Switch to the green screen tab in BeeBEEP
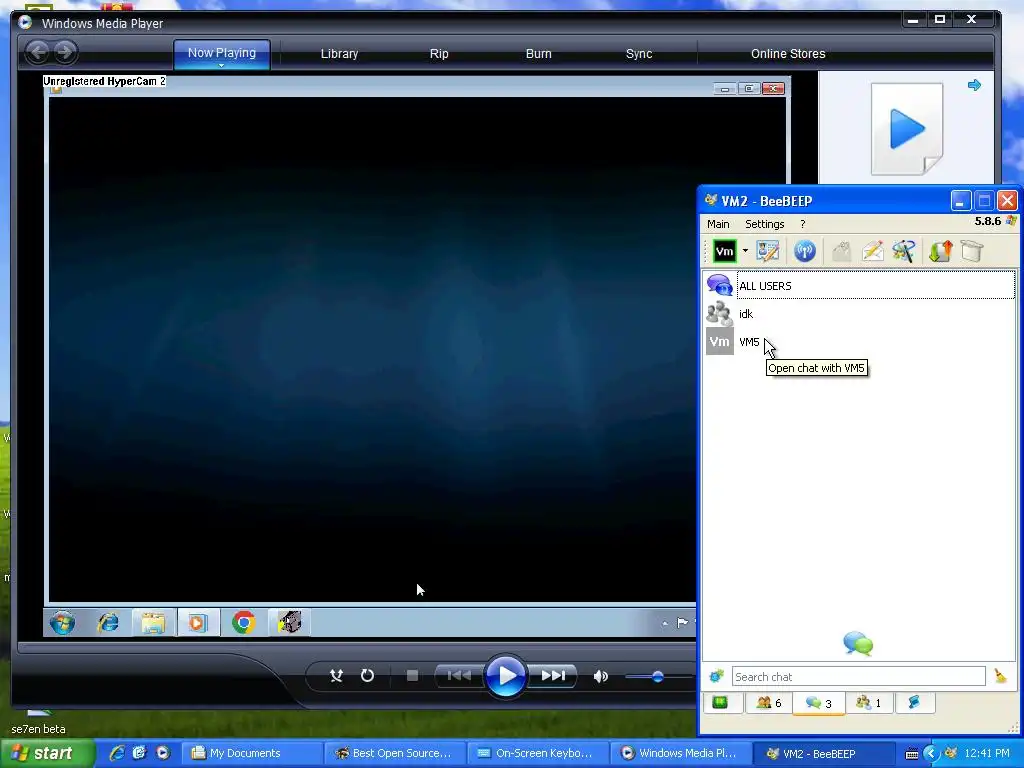The width and height of the screenshot is (1024, 768). pos(720,703)
